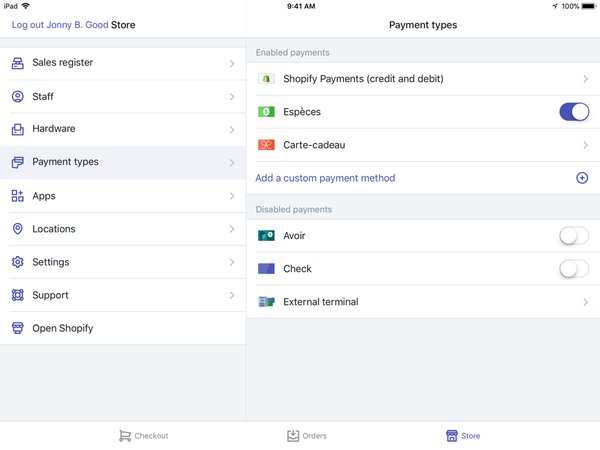
Task: Click the Settings gear icon
Action: point(17,262)
